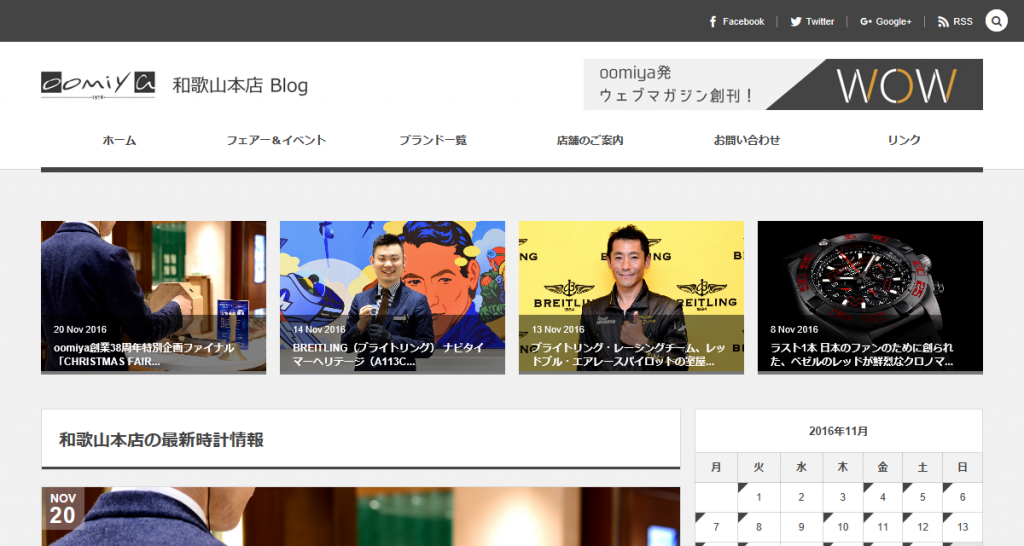Click the Facebook icon in top bar
The height and width of the screenshot is (546, 1024).
click(x=713, y=21)
